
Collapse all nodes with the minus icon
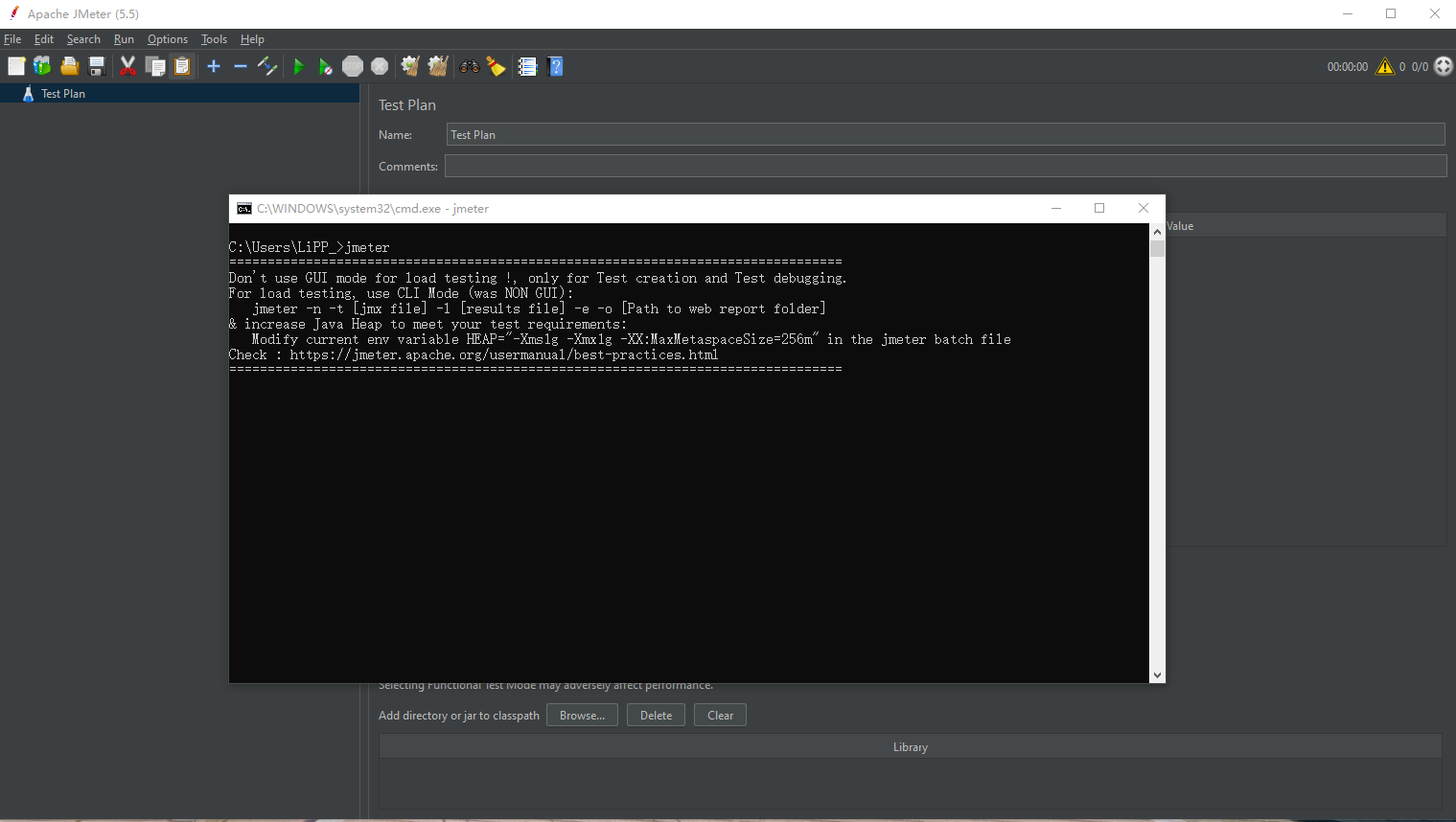241,66
